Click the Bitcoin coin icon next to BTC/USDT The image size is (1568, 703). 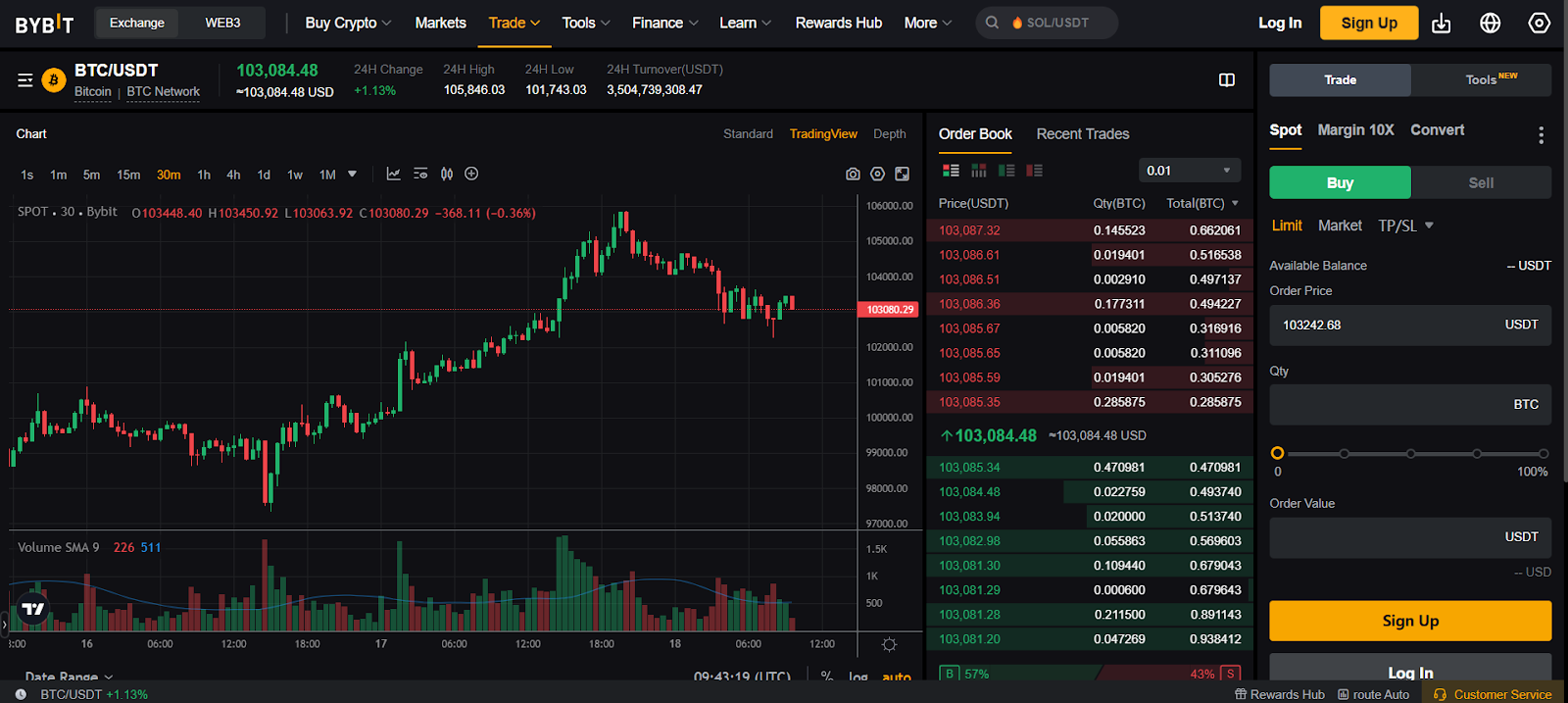point(54,80)
